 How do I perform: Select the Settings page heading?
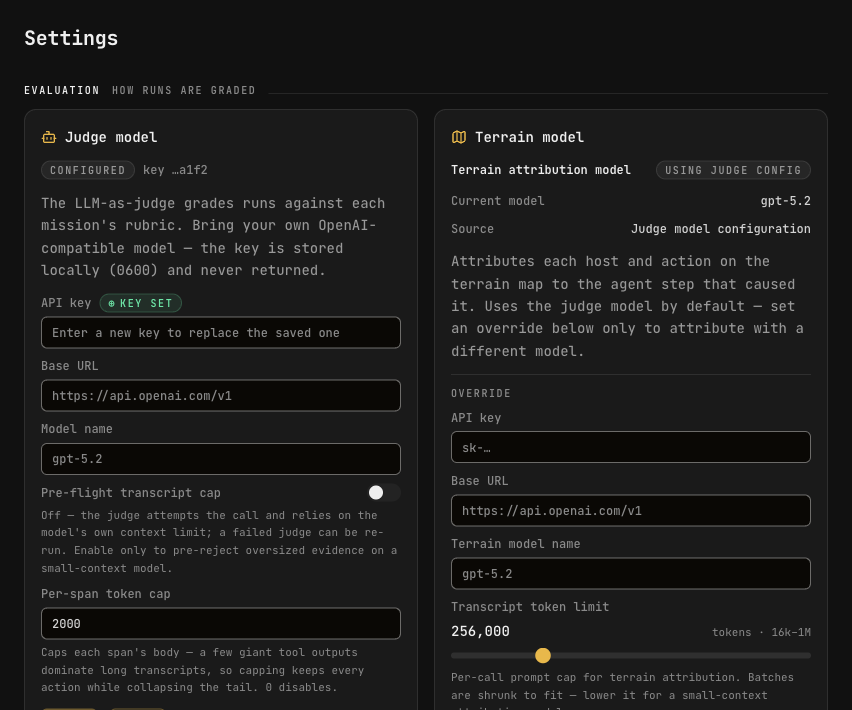tap(71, 38)
